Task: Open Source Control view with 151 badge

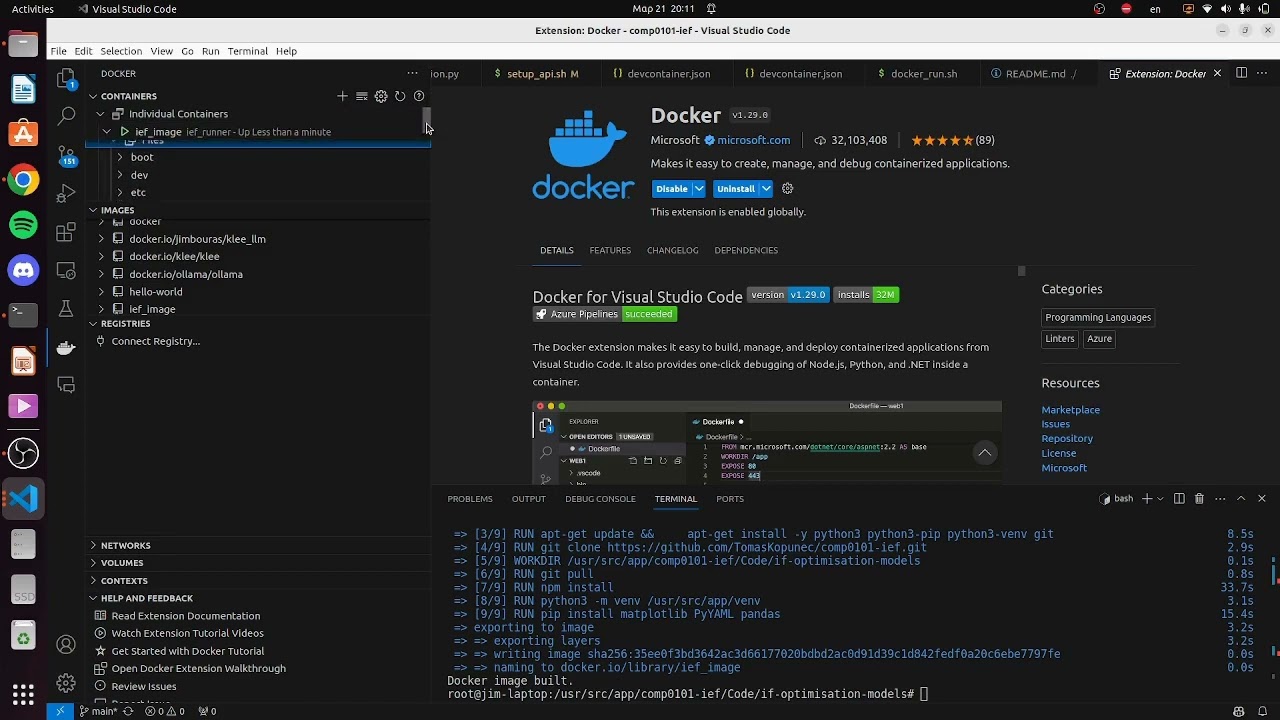Action: [66, 154]
